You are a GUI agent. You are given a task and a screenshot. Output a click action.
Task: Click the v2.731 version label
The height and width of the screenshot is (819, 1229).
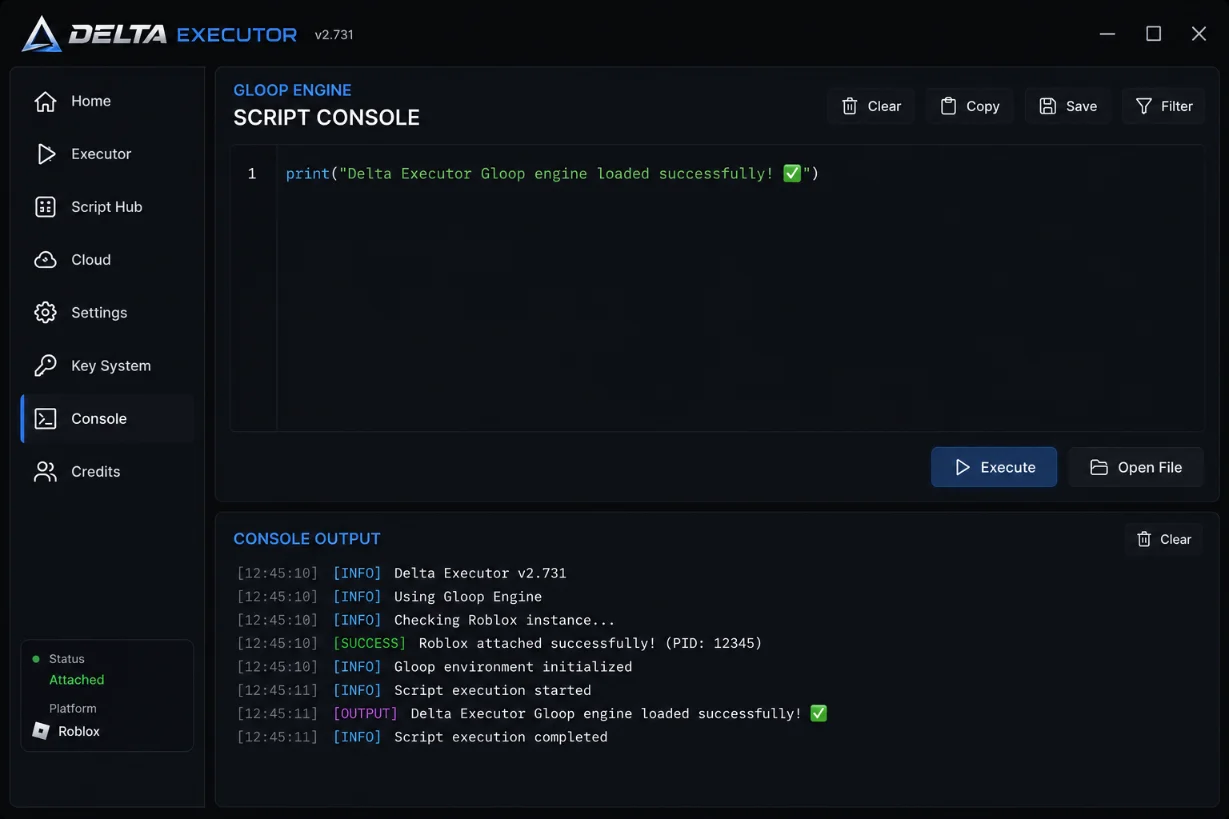[x=334, y=35]
